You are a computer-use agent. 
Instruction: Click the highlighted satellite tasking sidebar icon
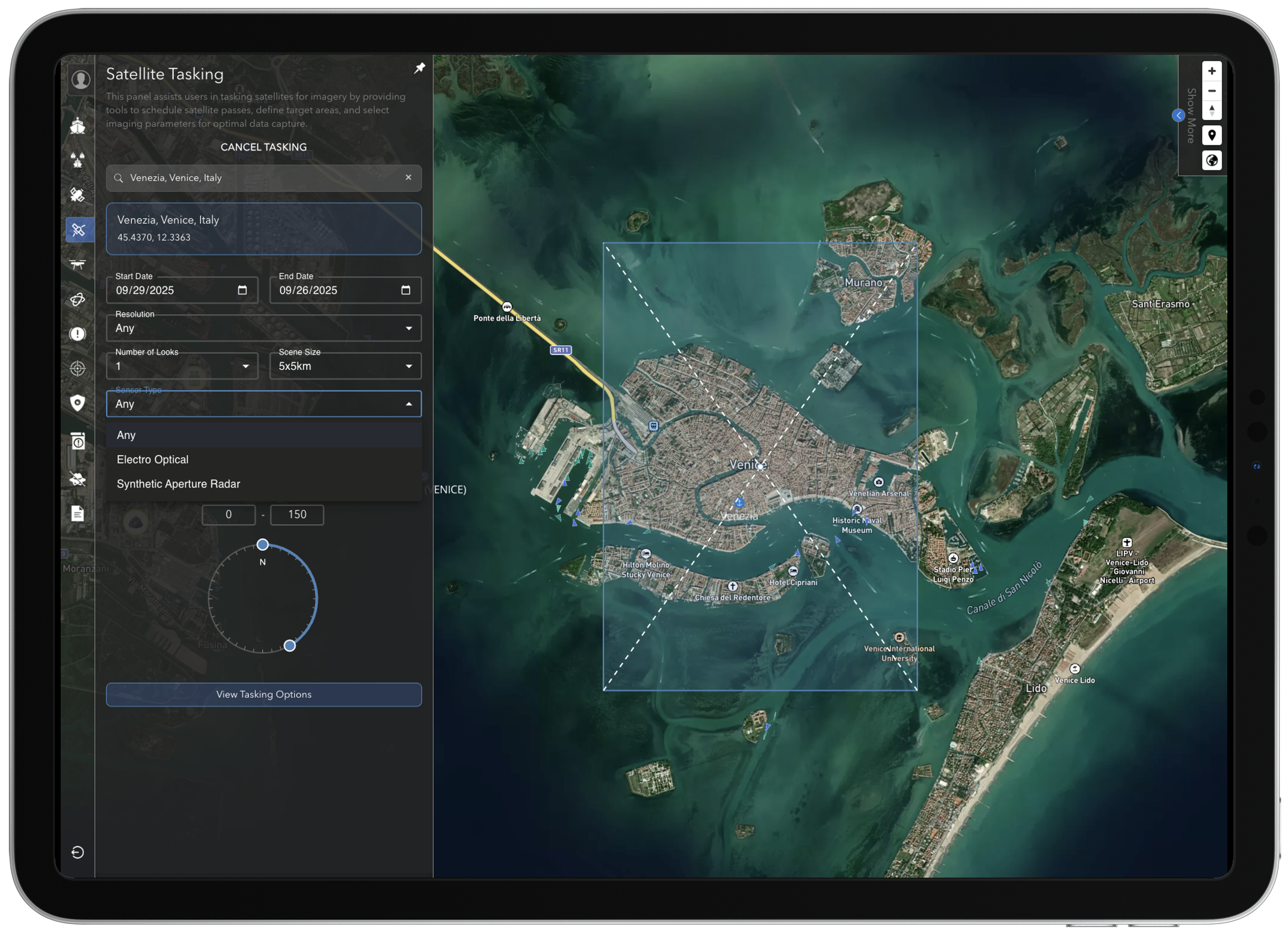(79, 230)
